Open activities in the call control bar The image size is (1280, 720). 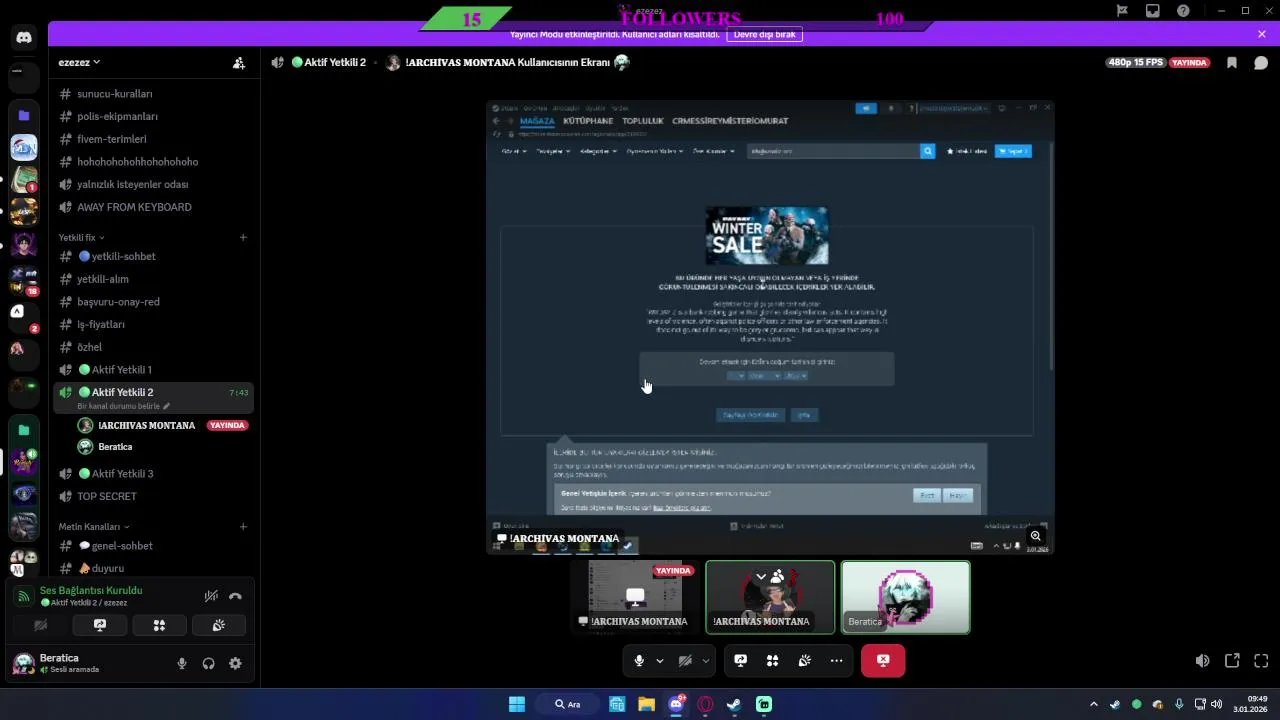click(x=772, y=661)
